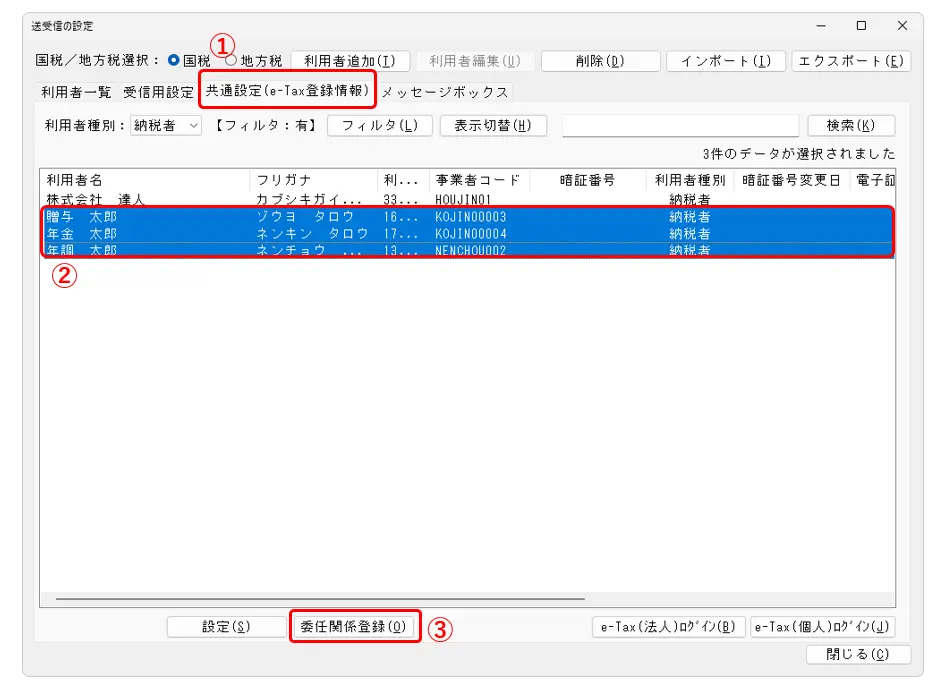
Task: Select the 共通設定(e-Tax登録情報) tab
Action: click(287, 91)
